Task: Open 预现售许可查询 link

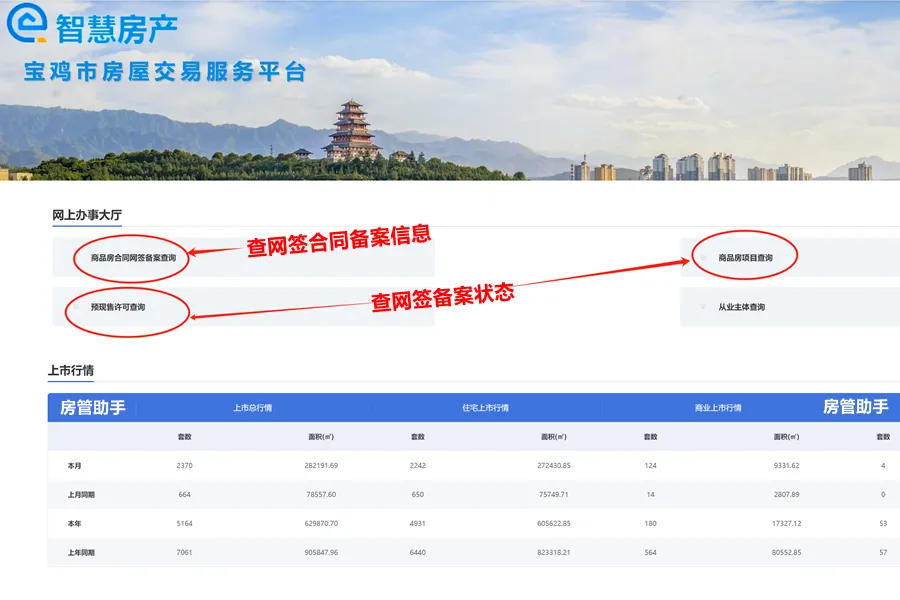Action: pos(117,307)
